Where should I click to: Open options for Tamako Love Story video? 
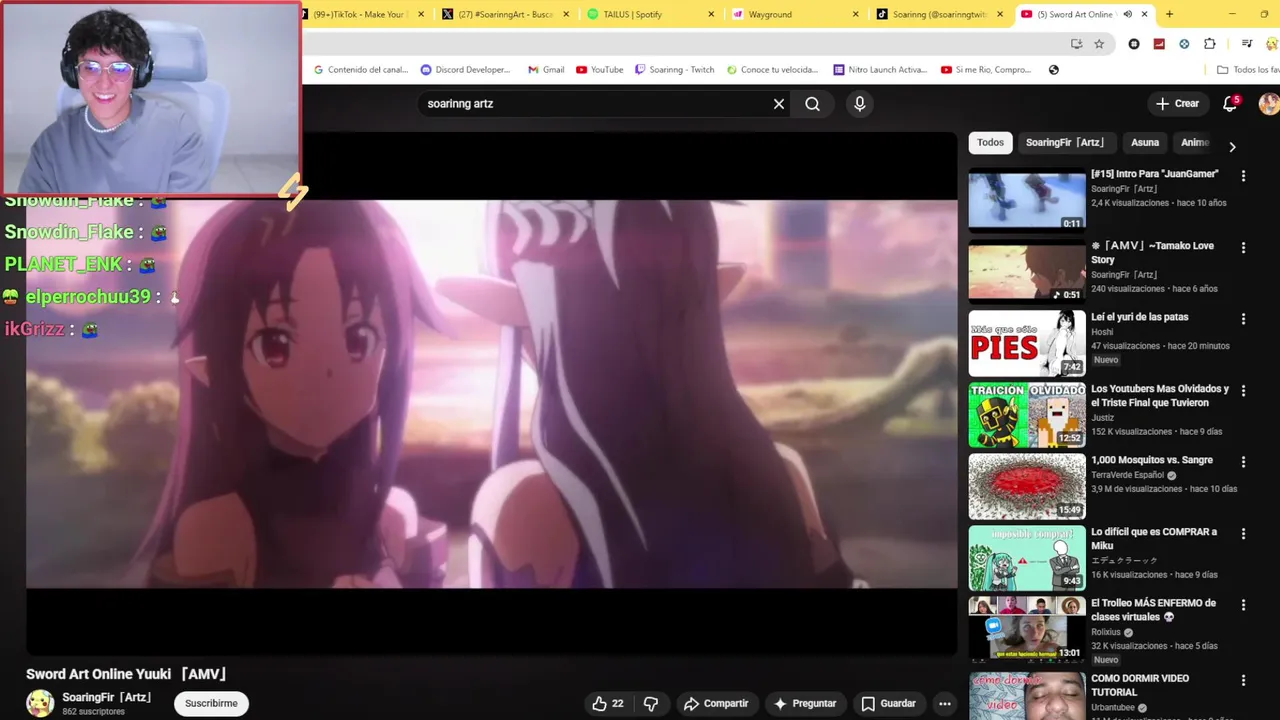click(1243, 248)
